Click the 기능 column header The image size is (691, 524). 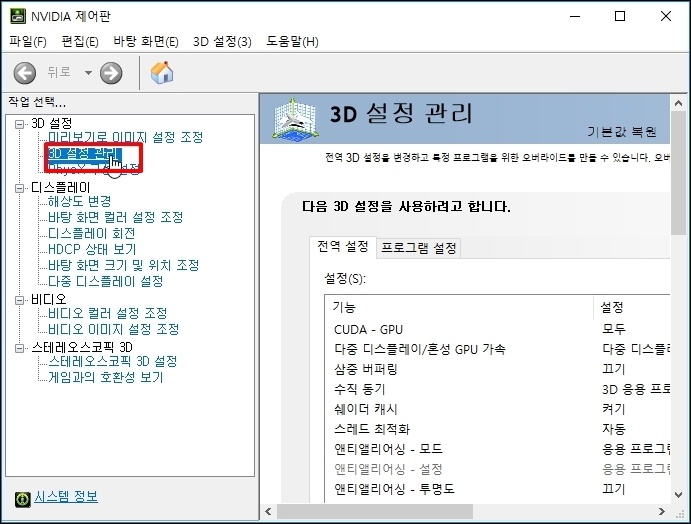459,307
